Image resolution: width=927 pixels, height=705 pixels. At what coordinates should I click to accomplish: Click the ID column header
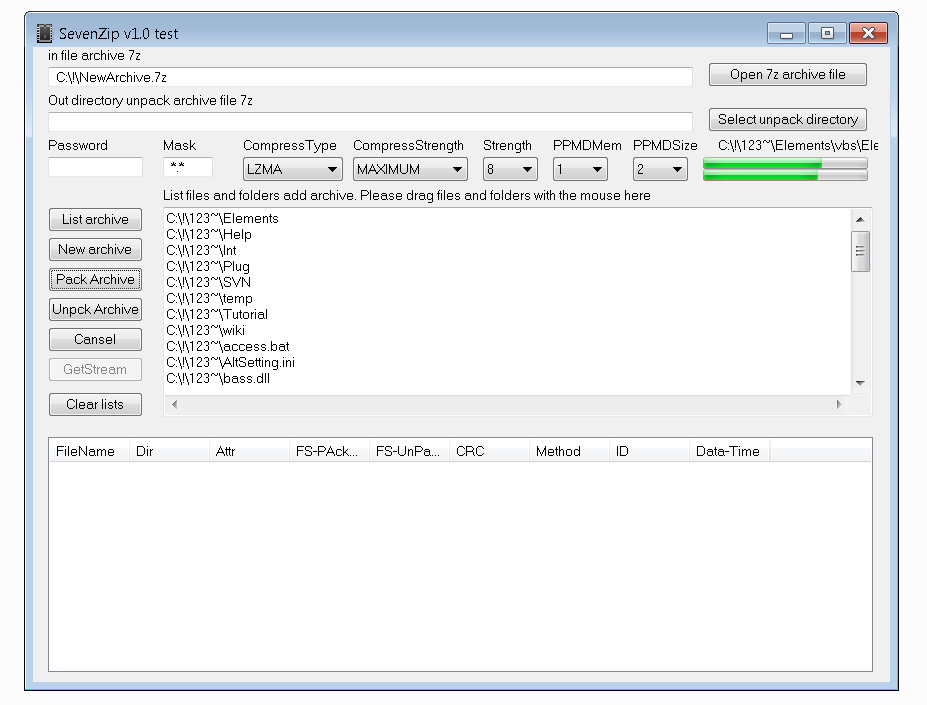(649, 451)
